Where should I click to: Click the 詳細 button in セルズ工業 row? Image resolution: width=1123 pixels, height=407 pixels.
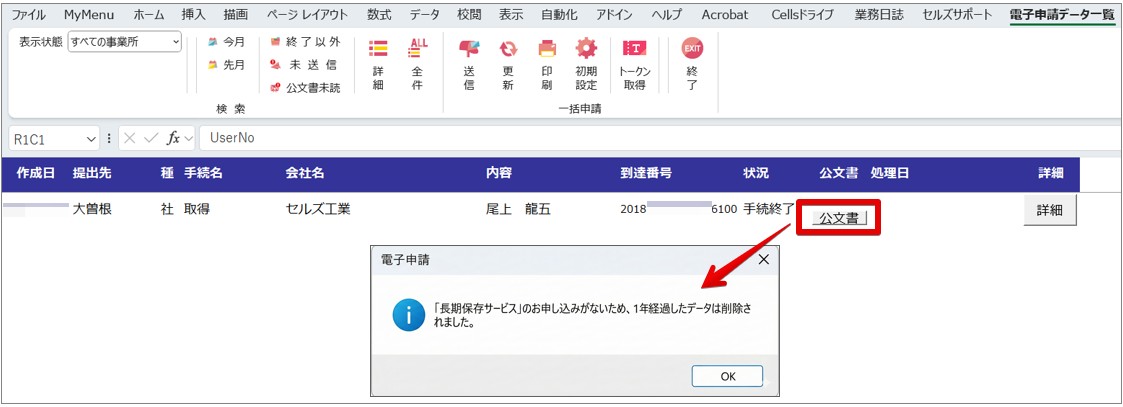[x=1051, y=210]
